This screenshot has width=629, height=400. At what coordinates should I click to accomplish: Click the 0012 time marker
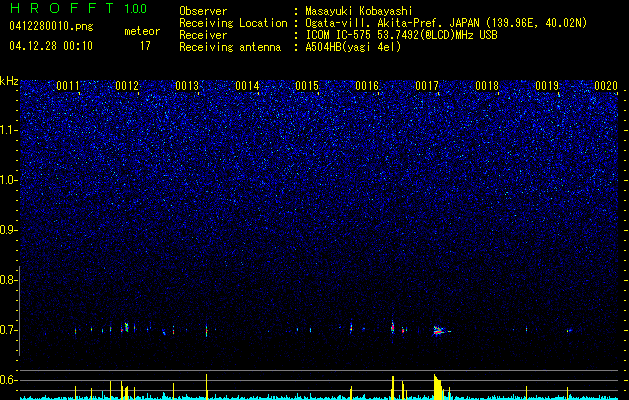(127, 86)
